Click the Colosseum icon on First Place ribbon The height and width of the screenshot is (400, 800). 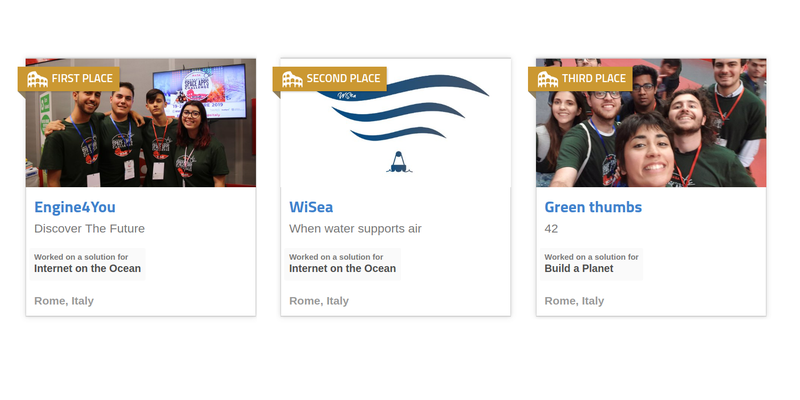(x=37, y=79)
